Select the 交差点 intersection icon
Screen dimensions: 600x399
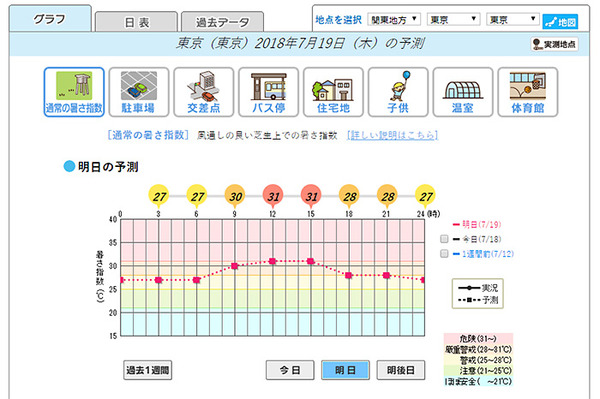click(204, 92)
